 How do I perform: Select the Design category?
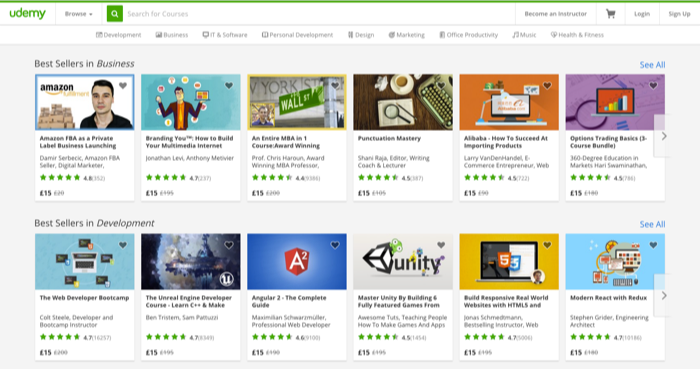pyautogui.click(x=361, y=35)
